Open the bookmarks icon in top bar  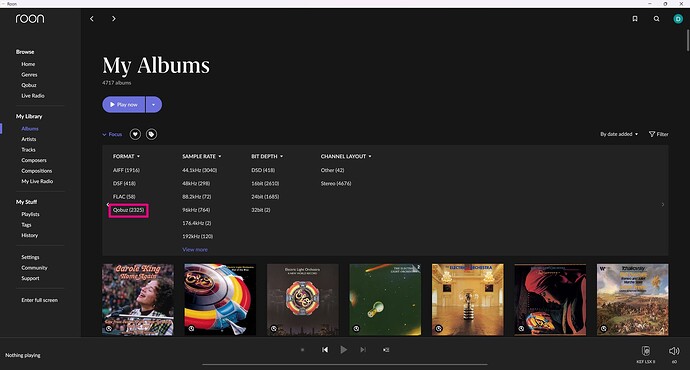click(635, 18)
